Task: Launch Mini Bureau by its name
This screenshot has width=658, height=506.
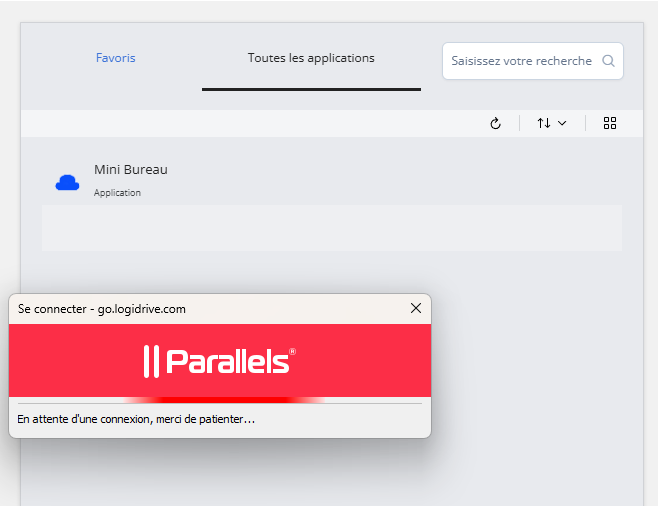Action: [131, 170]
